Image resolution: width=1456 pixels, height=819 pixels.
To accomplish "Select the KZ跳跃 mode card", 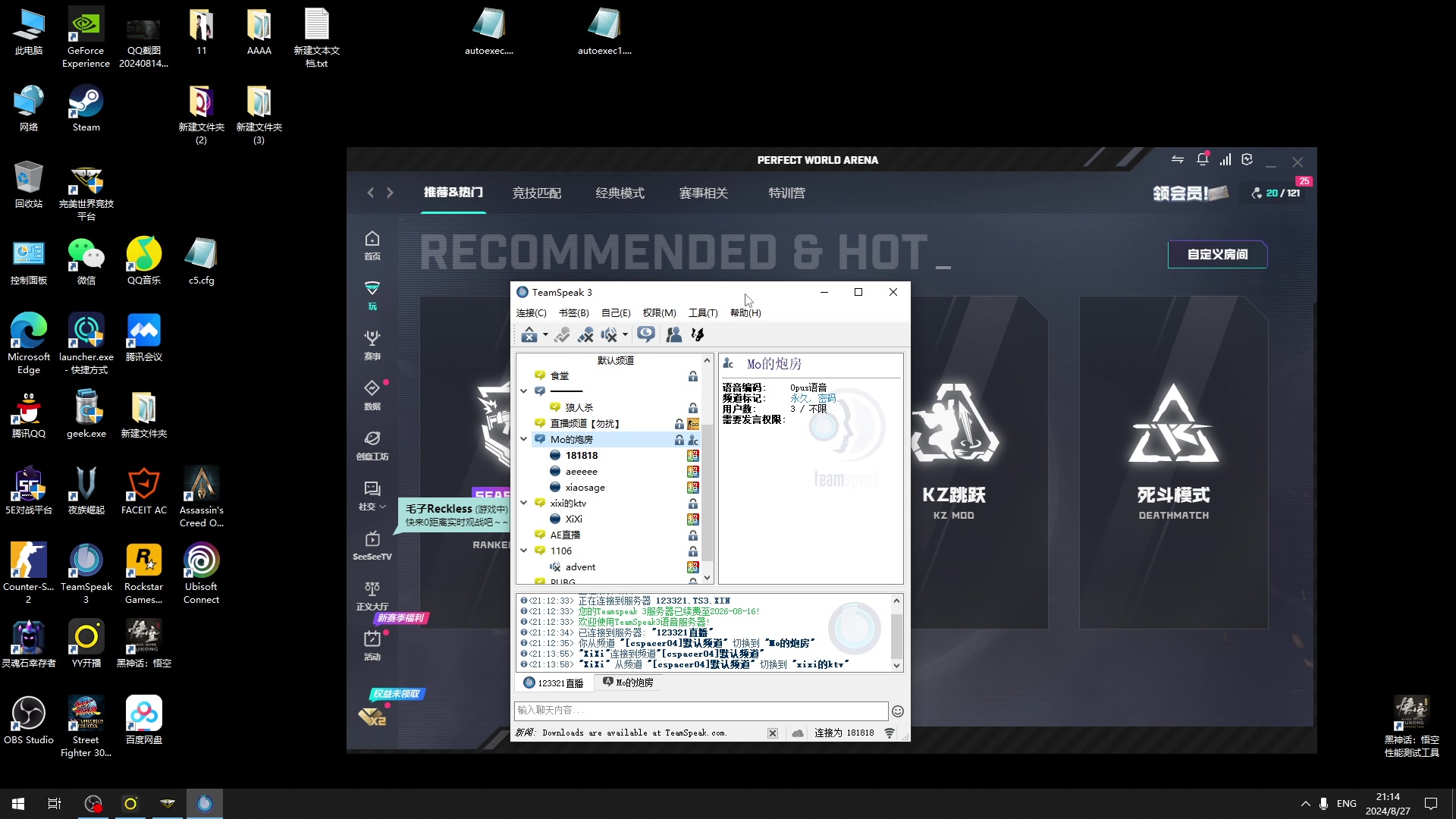I will tap(954, 463).
